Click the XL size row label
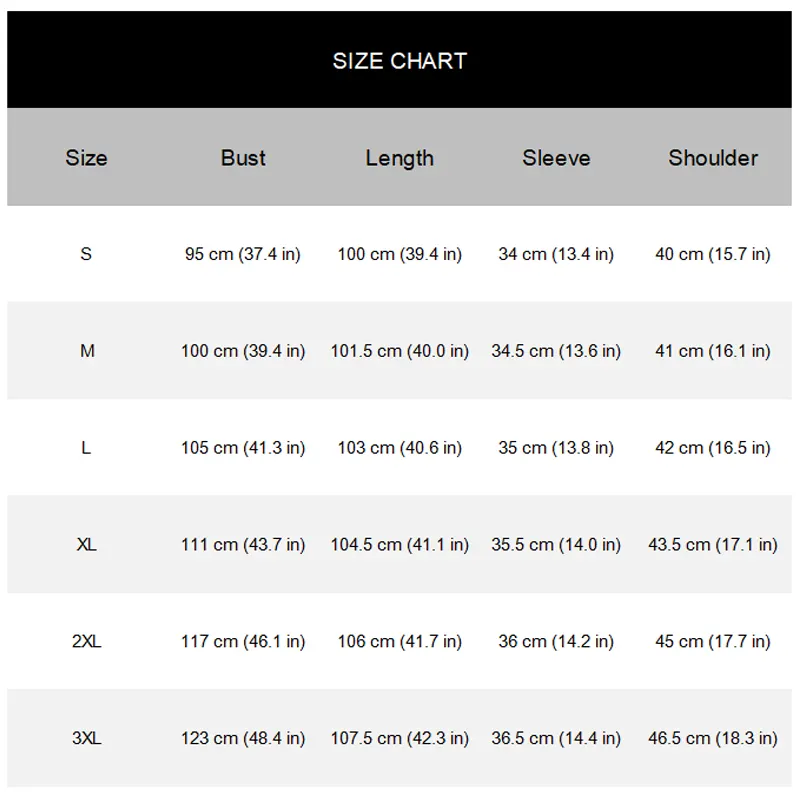The height and width of the screenshot is (800, 800). pyautogui.click(x=86, y=544)
